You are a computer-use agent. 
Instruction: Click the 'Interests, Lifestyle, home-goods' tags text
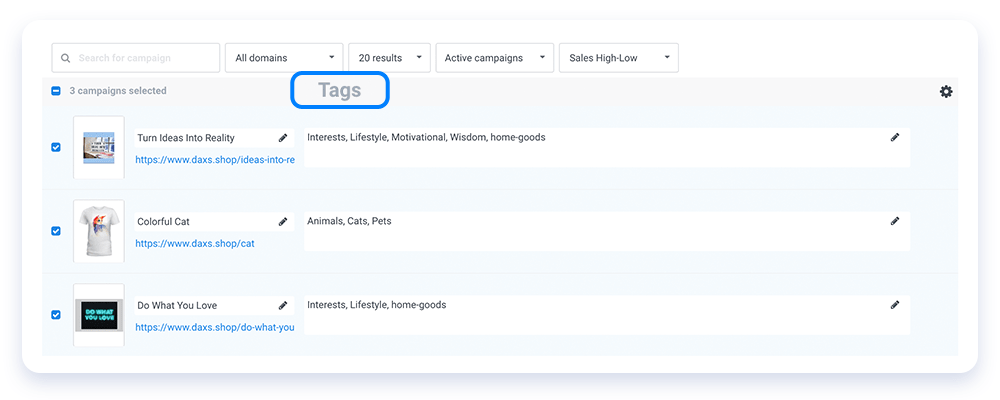coord(377,305)
